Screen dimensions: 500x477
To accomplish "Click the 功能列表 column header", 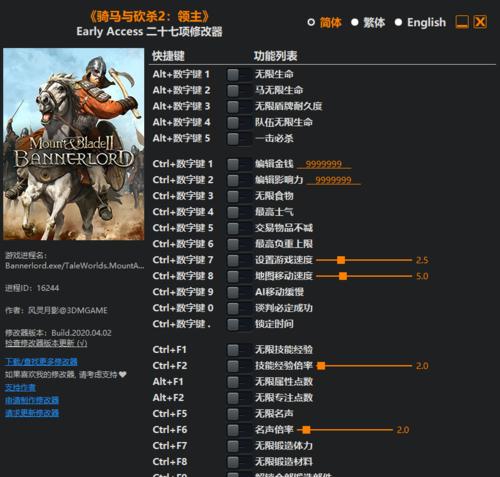I will [x=276, y=56].
